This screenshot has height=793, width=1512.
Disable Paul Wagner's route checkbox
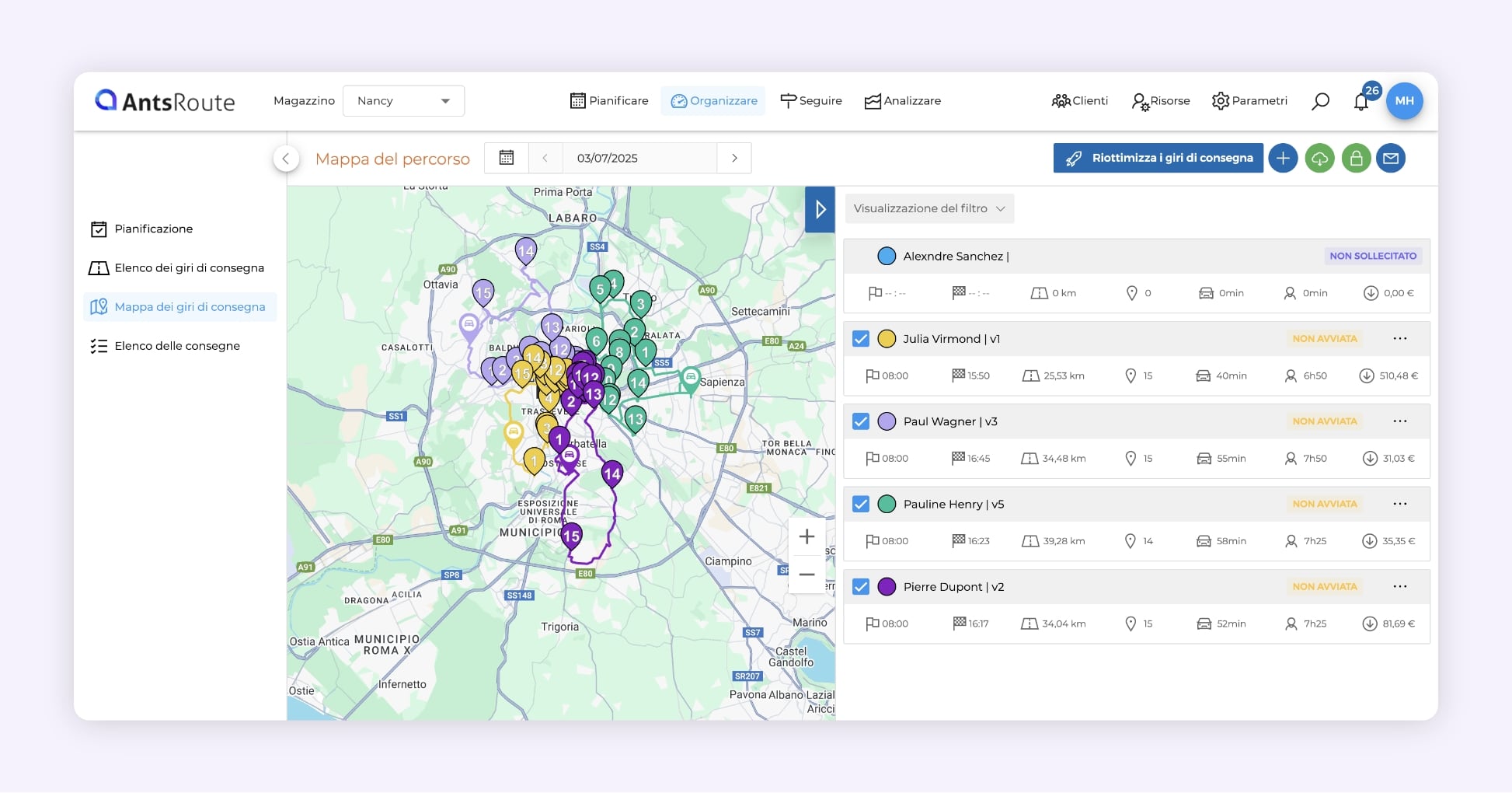860,421
